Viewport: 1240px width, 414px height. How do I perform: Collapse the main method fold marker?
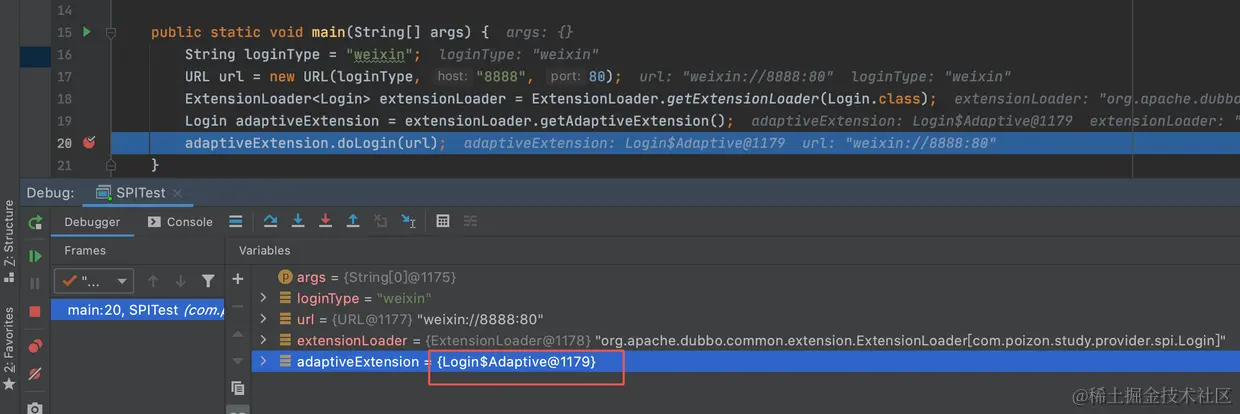pyautogui.click(x=111, y=32)
